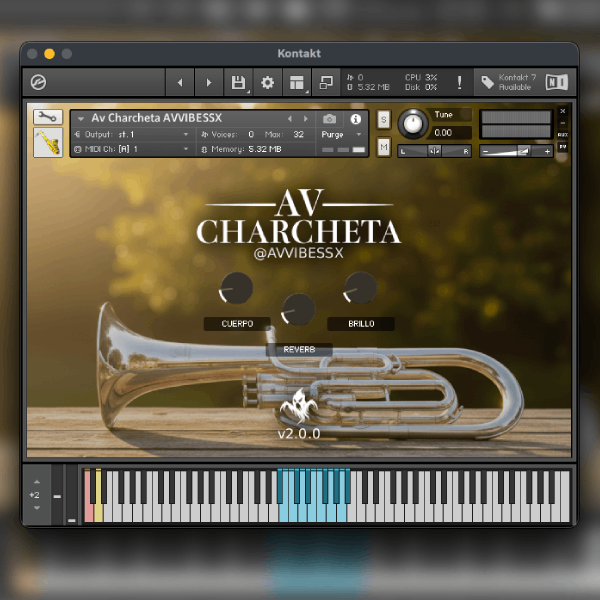
Task: Open the workspace layout panel icon
Action: click(x=297, y=82)
